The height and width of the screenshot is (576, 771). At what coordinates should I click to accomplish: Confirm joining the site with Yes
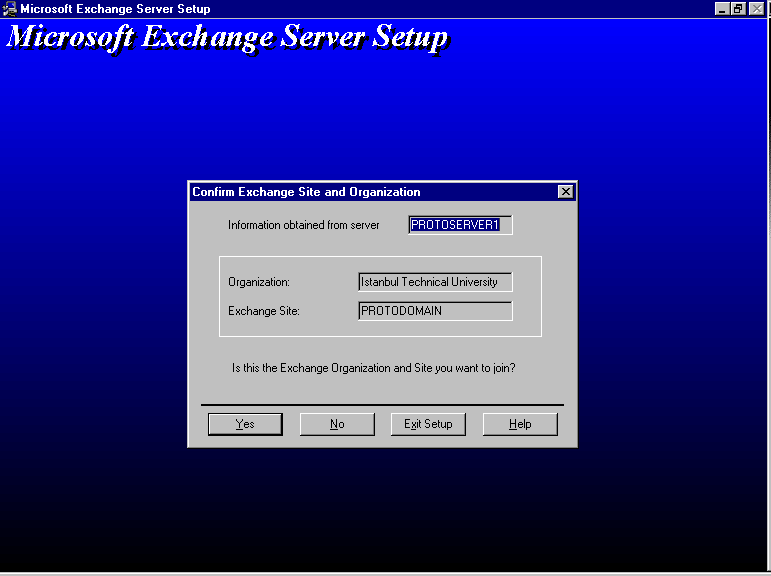245,424
